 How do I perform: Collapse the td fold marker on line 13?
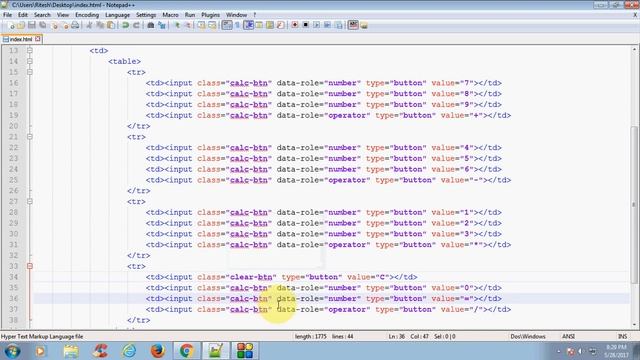(x=30, y=51)
